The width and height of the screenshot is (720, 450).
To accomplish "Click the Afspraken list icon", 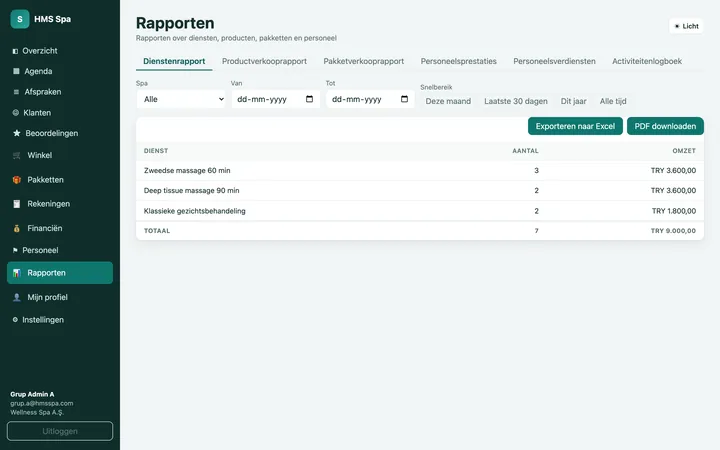I will tap(16, 92).
